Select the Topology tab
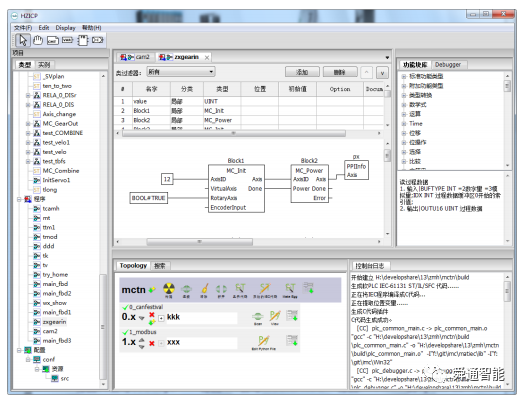 133,265
